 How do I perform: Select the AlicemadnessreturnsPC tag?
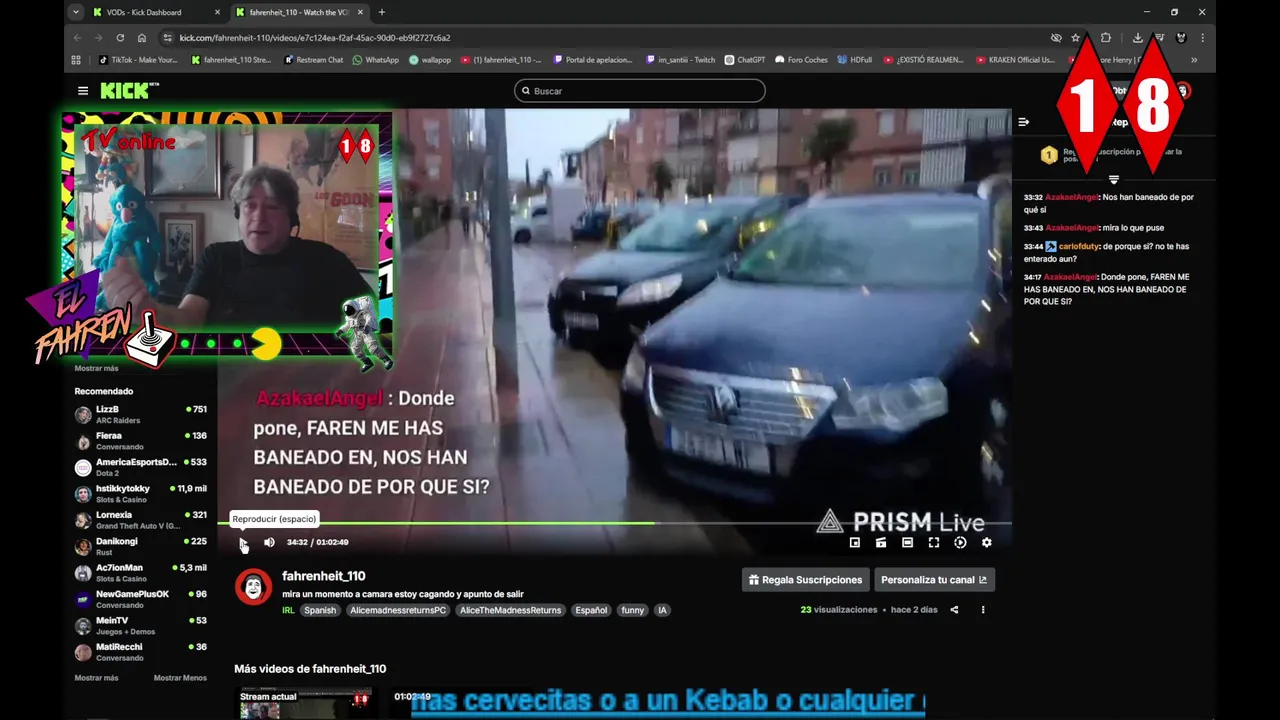click(x=398, y=610)
